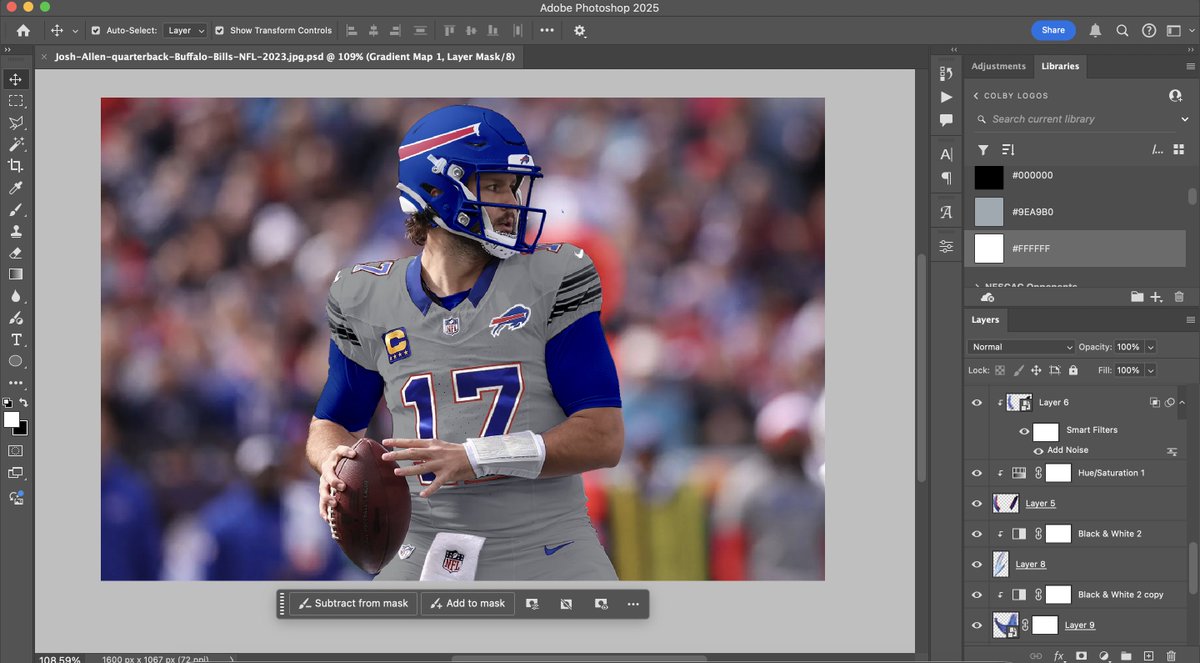Image resolution: width=1200 pixels, height=663 pixels.
Task: Hide Layer 8 visibility eye
Action: 977,564
